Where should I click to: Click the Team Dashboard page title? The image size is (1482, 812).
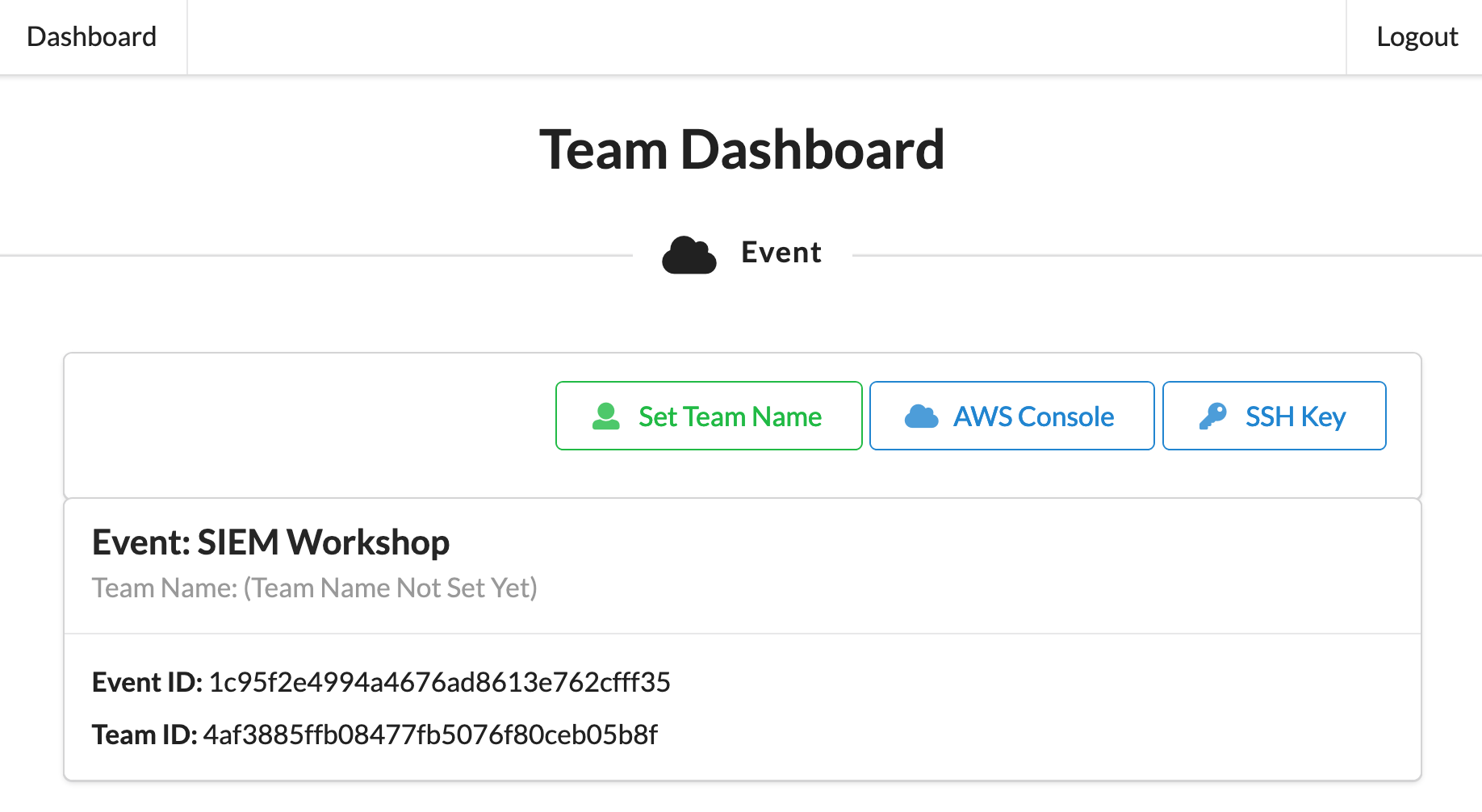[742, 150]
